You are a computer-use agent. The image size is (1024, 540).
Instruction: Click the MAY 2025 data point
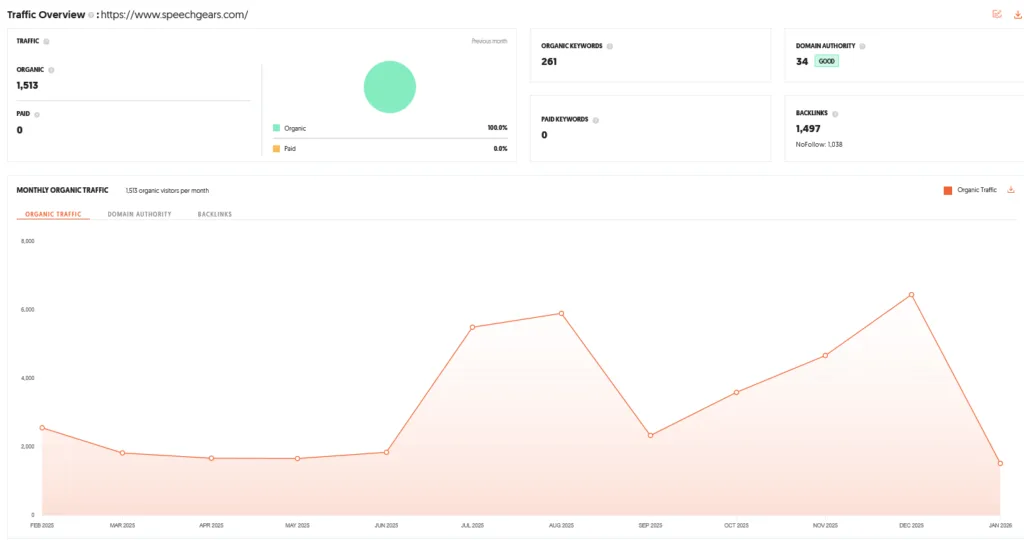coord(297,458)
